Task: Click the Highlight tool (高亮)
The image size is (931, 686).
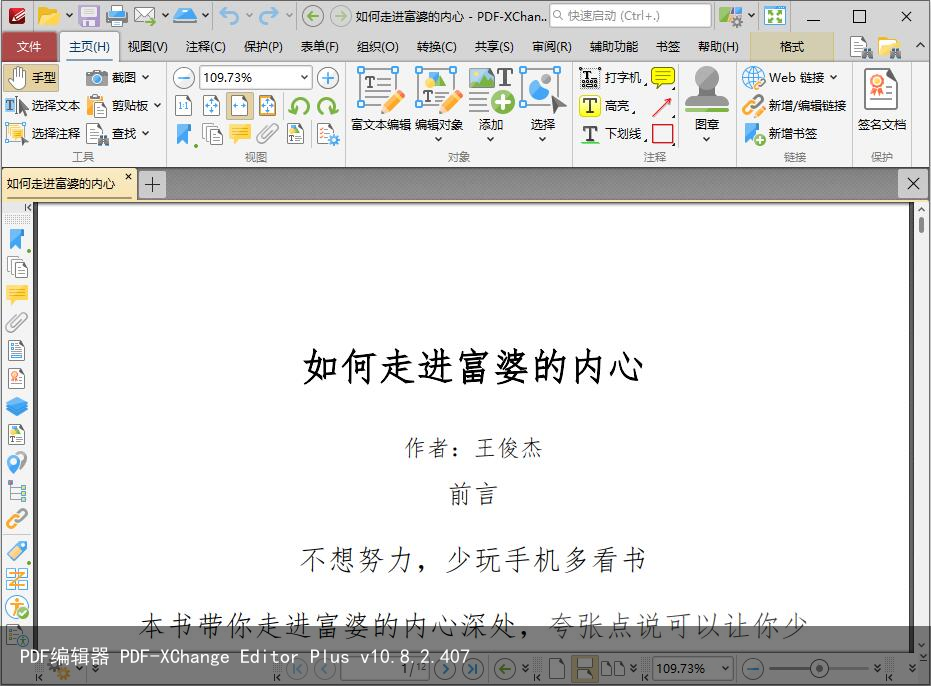Action: 607,106
